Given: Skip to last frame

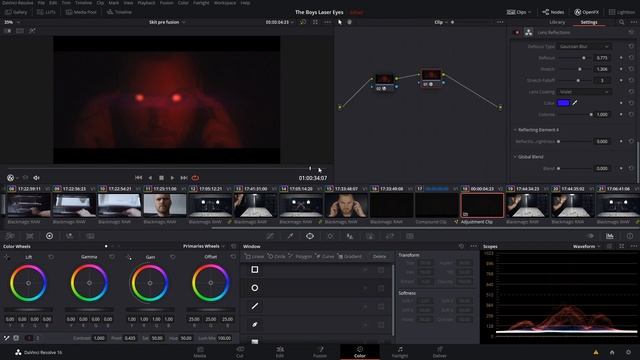Looking at the screenshot, I should (184, 178).
